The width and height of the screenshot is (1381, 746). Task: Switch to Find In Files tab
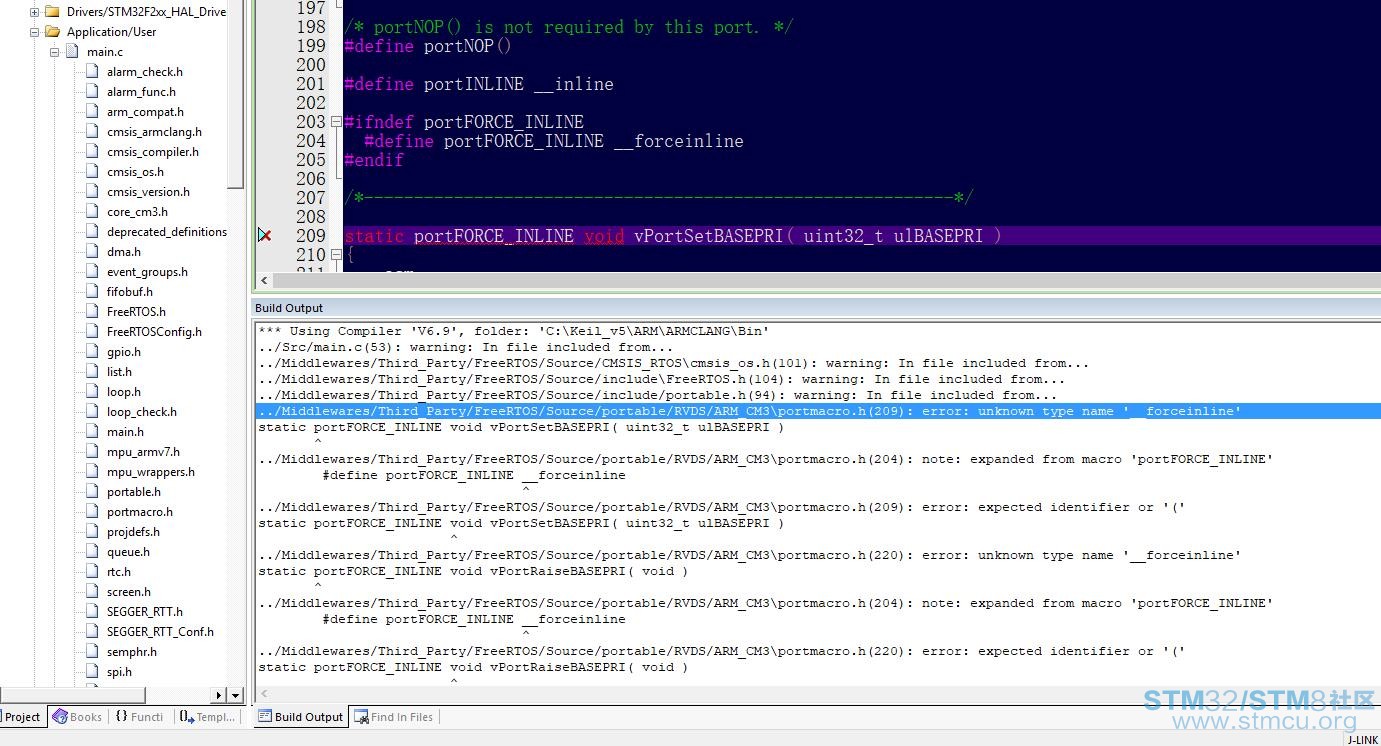click(x=393, y=716)
